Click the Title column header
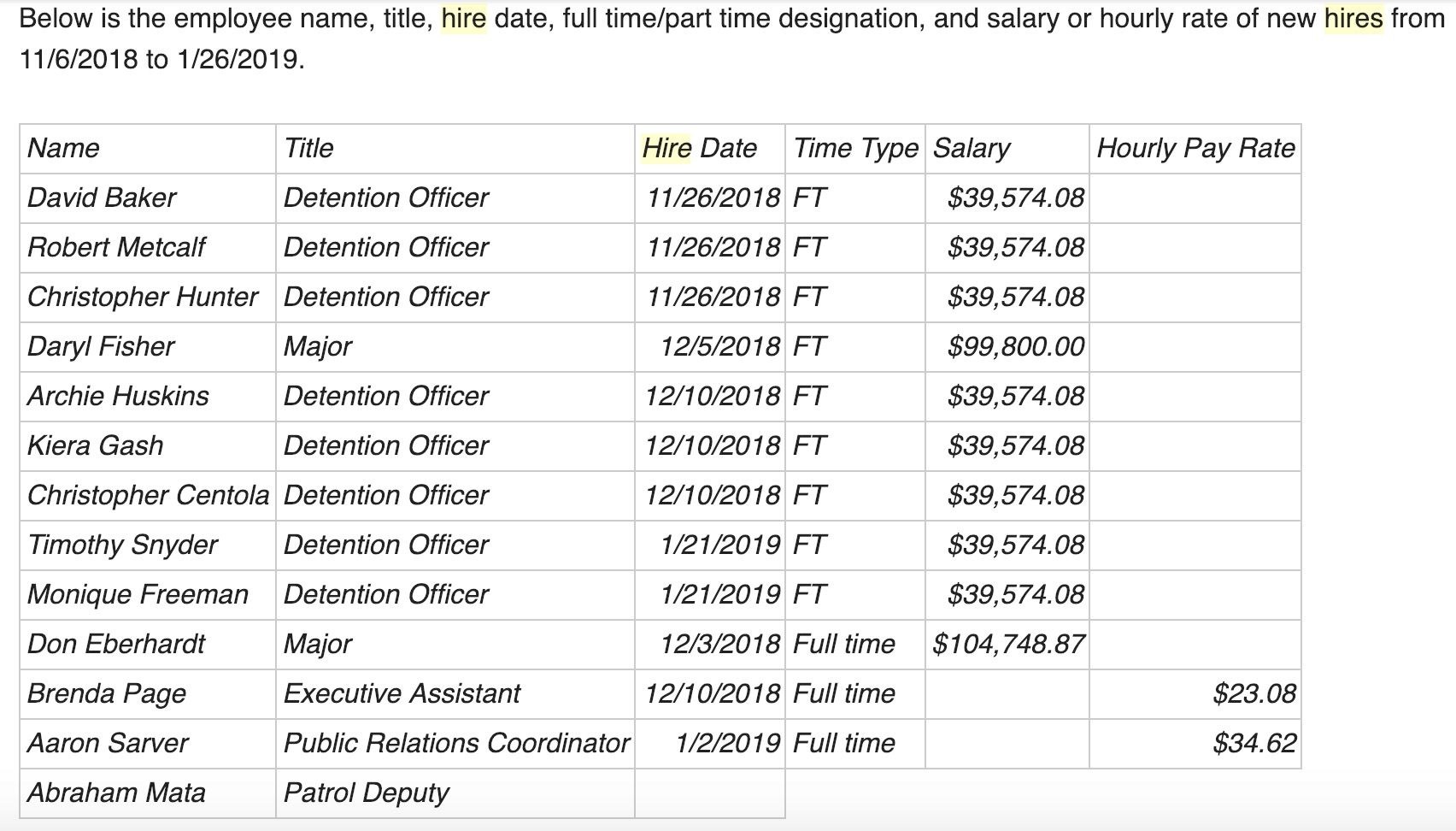Image resolution: width=1456 pixels, height=831 pixels. point(455,149)
